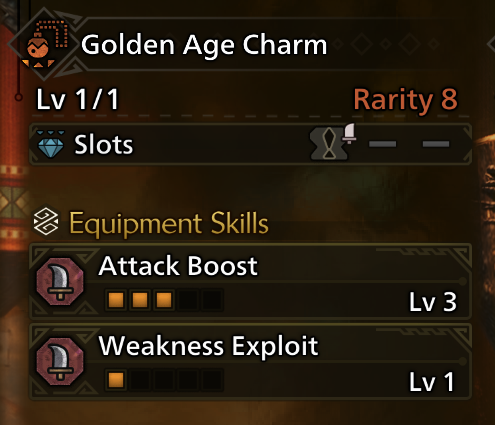Click the Lv 3 Attack Boost value

pyautogui.click(x=433, y=302)
